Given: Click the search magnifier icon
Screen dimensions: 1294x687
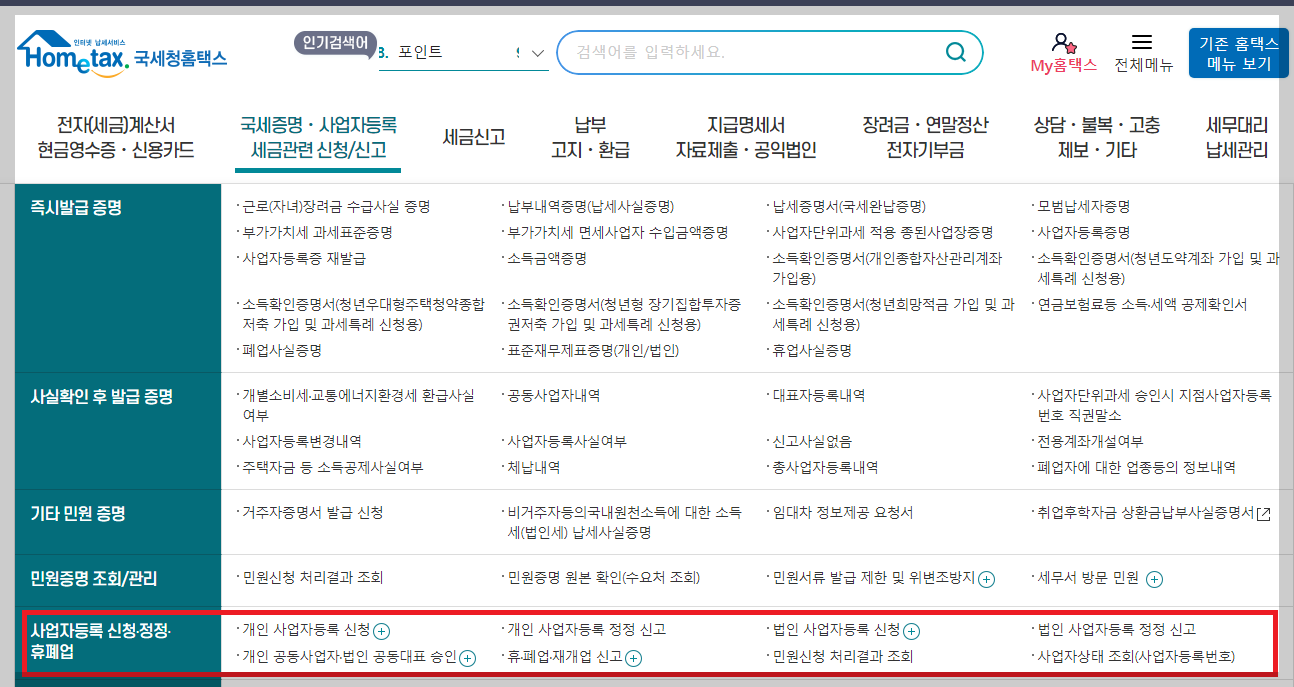Looking at the screenshot, I should [956, 52].
